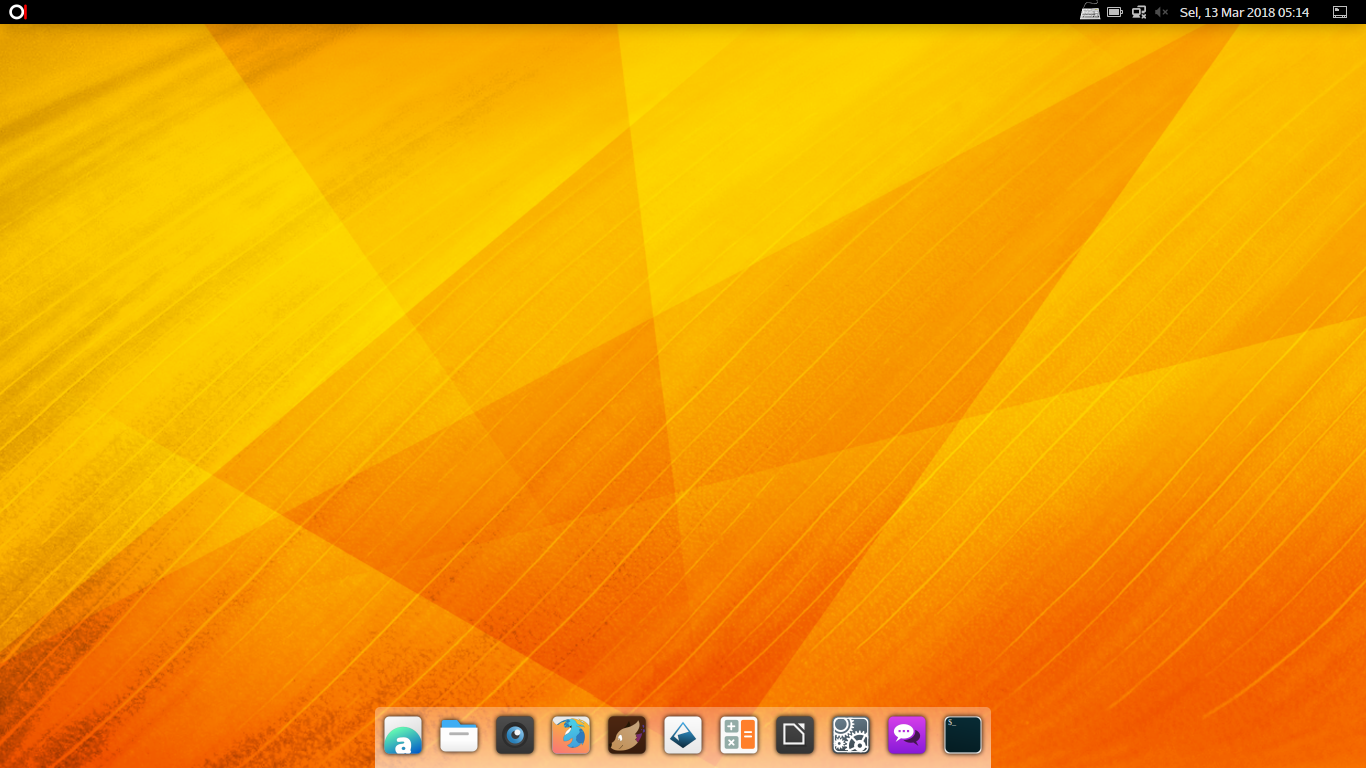
Task: Unmute using the muted volume tray icon
Action: point(1161,12)
